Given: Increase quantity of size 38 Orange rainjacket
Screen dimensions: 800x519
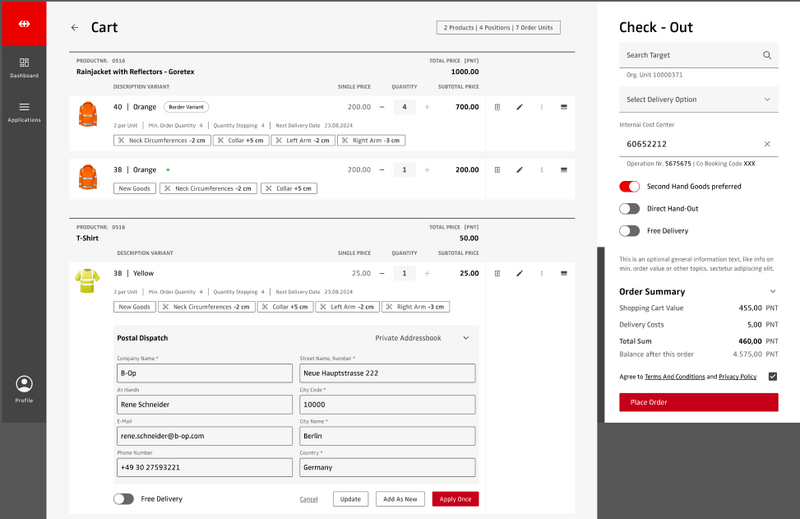Looking at the screenshot, I should pos(427,170).
